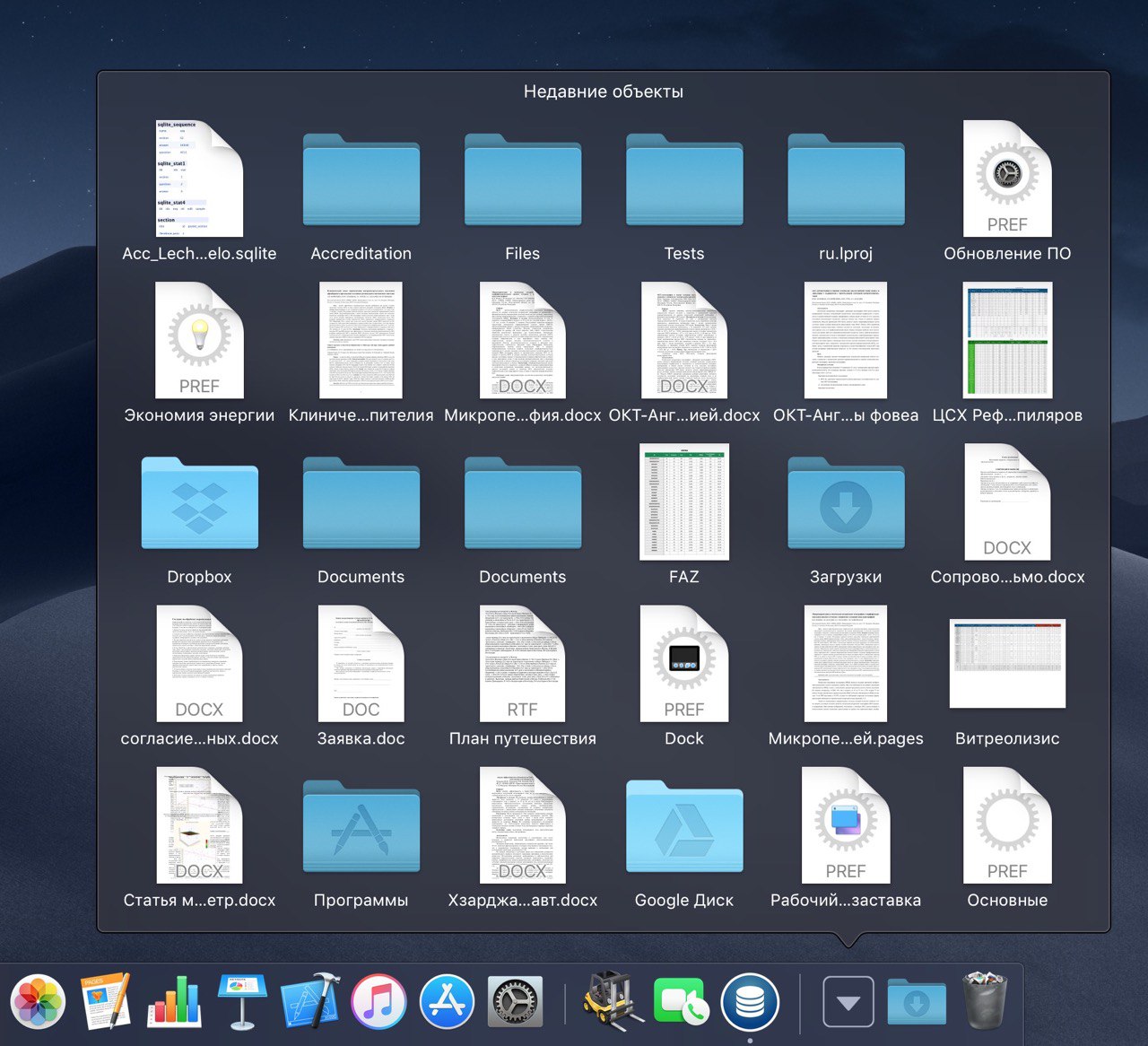
Task: Open the Витреолизис spreadsheet
Action: coord(1007,663)
